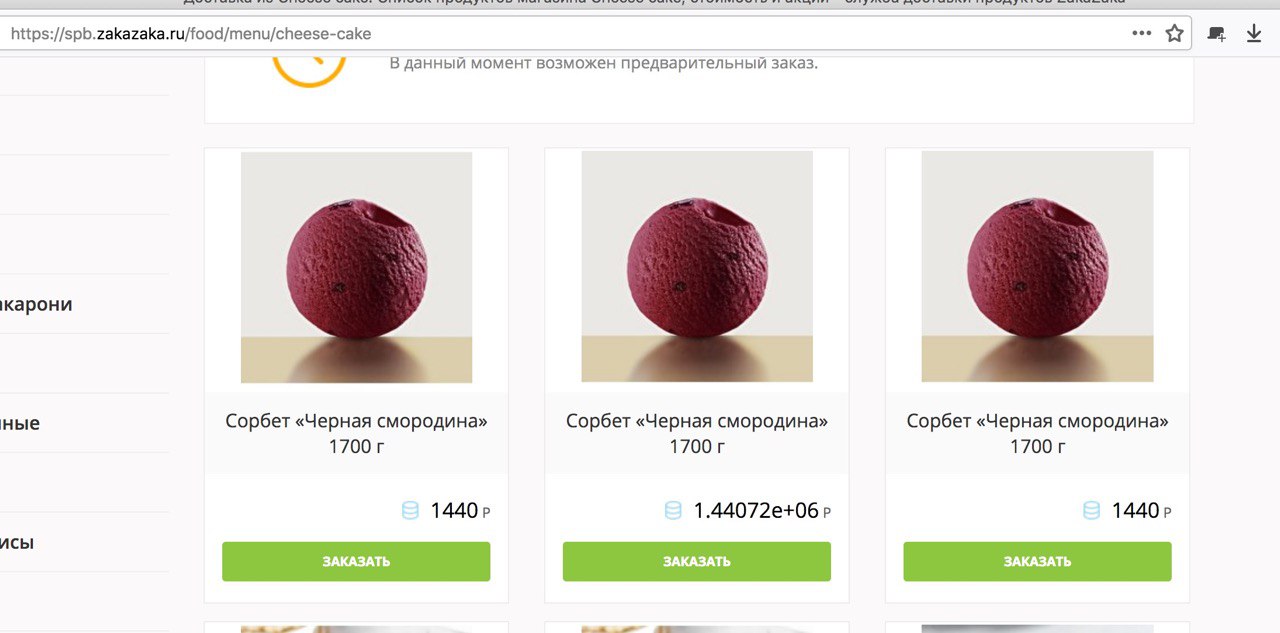Click the coin icon beside first 1440 price

[410, 511]
